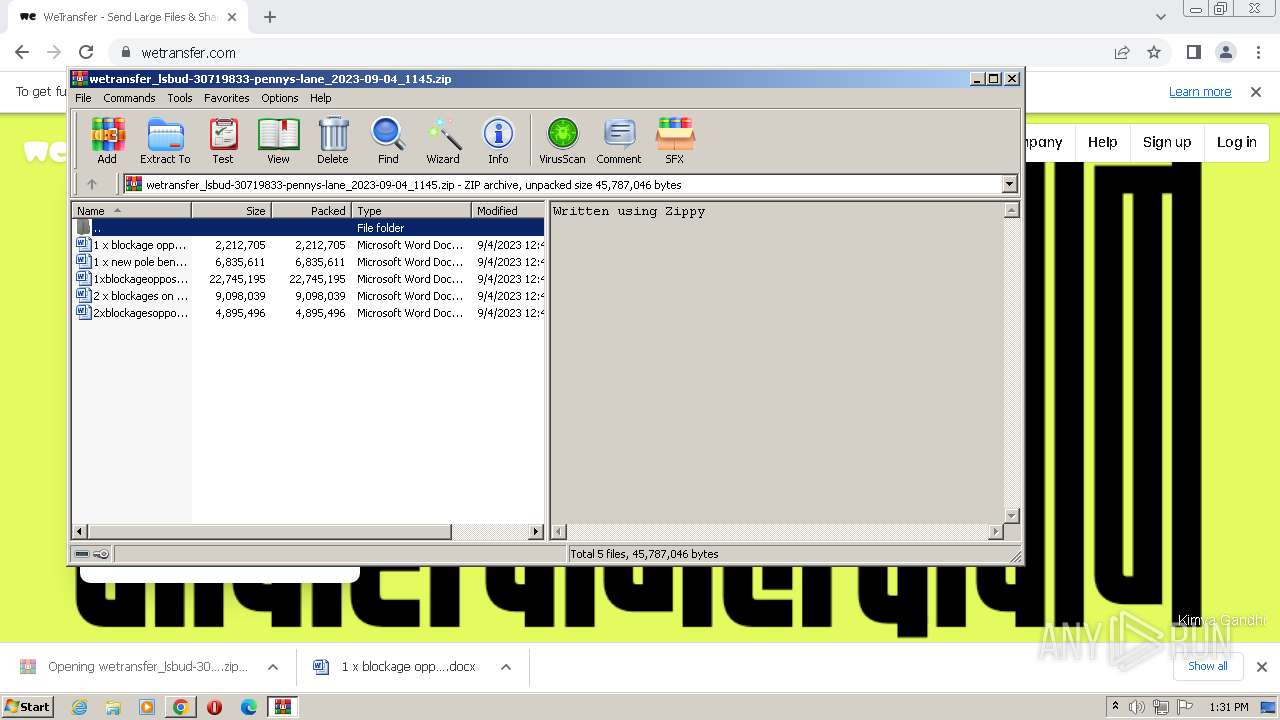Sort file list by Name column
Screen dimensions: 1280x720
tap(131, 211)
